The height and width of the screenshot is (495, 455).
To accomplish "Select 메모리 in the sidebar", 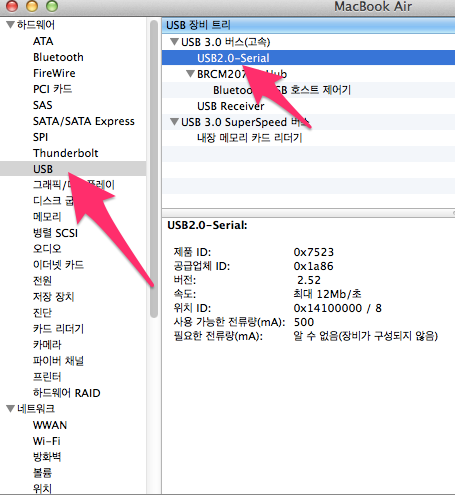I will (x=47, y=217).
